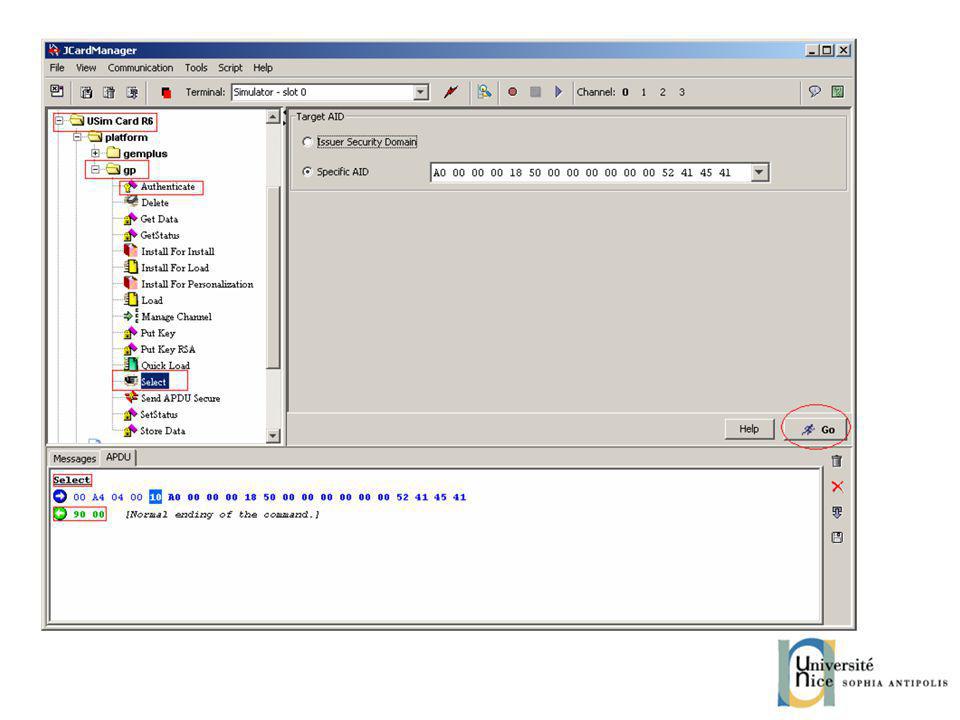This screenshot has width=960, height=720.
Task: Select GetStatus command in tree
Action: [x=160, y=236]
